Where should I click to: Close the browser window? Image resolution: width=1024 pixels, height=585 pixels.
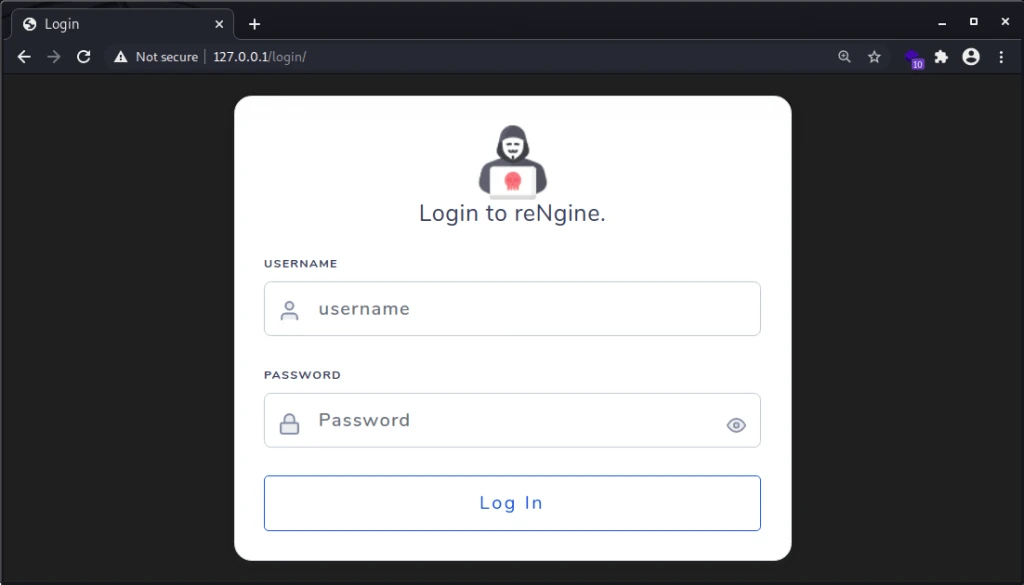pos(1005,22)
